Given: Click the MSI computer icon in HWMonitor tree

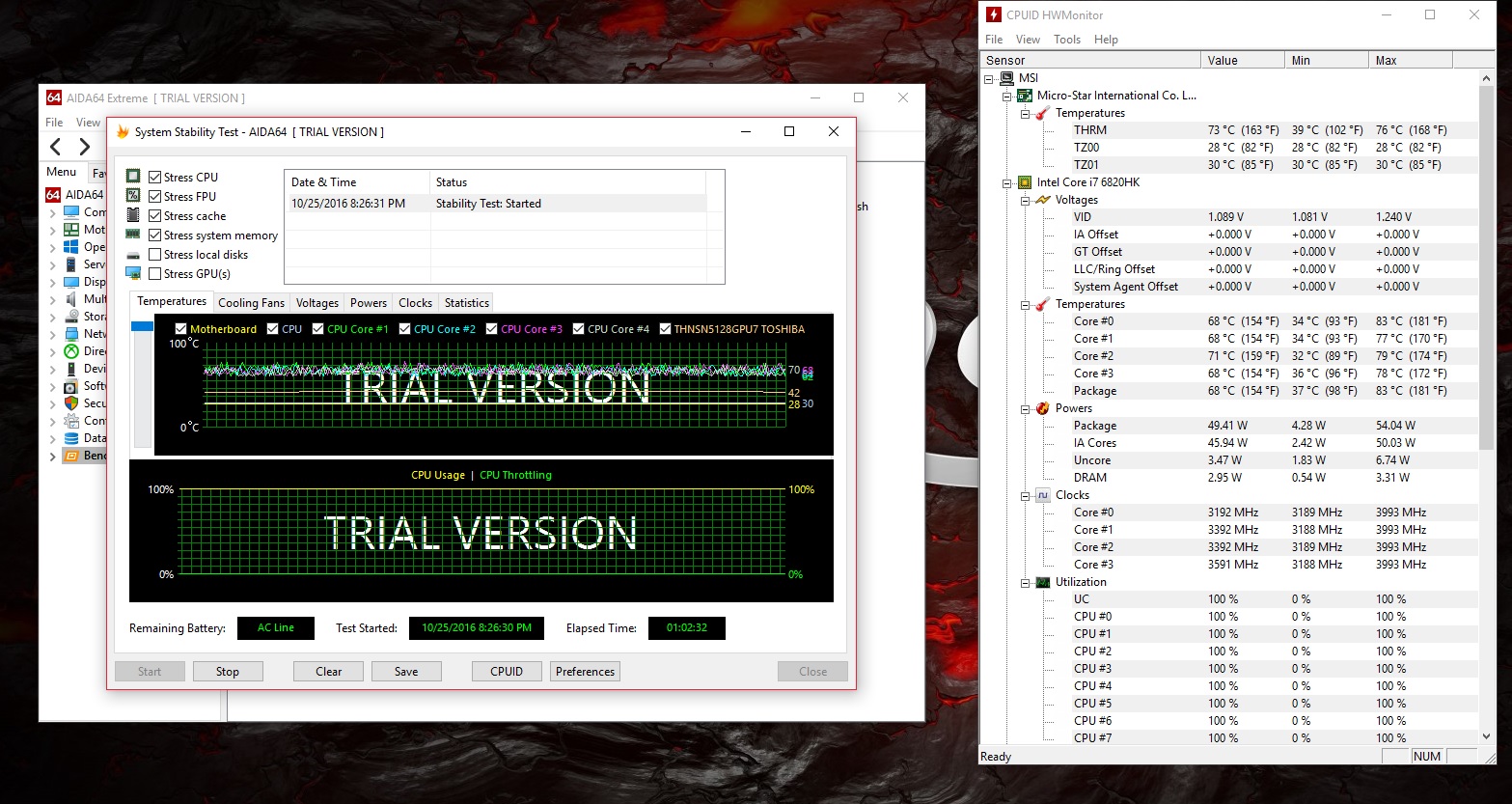Looking at the screenshot, I should [1006, 78].
